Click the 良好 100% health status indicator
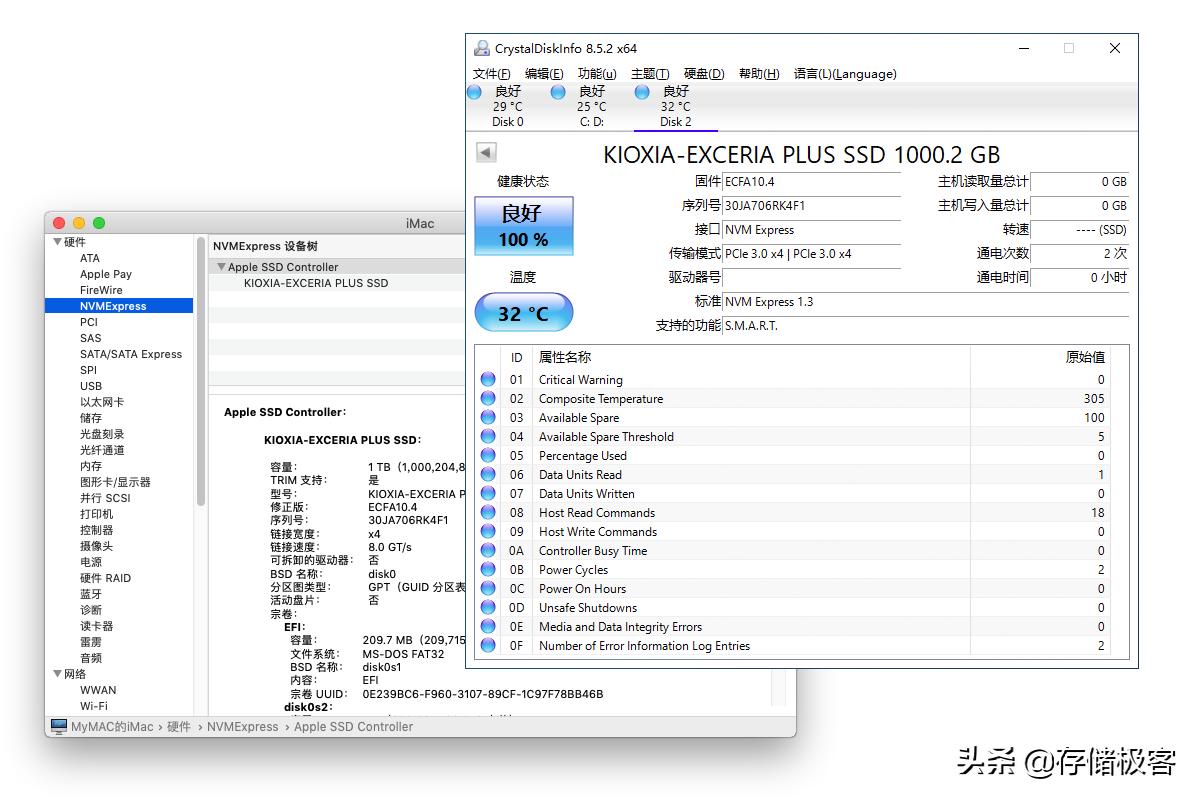Image resolution: width=1200 pixels, height=800 pixels. (523, 226)
